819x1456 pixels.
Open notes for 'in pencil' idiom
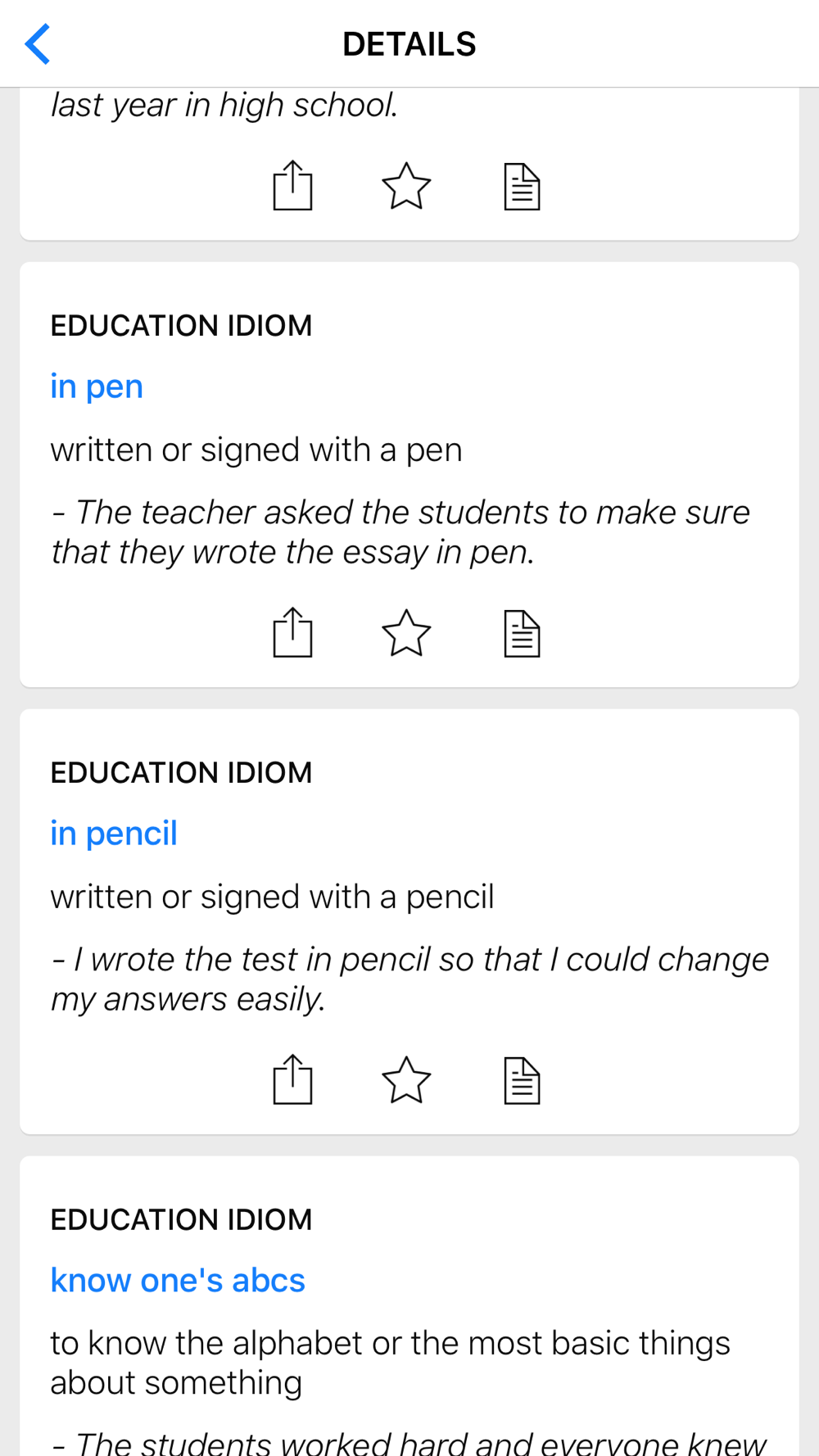[522, 1081]
